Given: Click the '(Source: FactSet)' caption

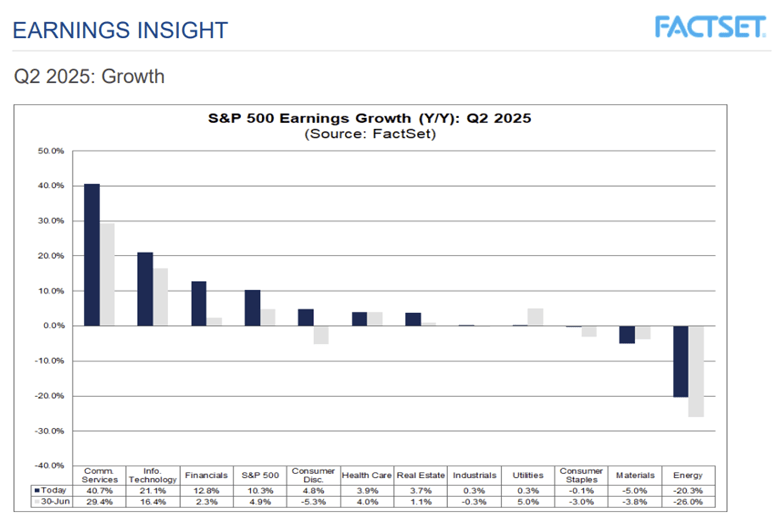Looking at the screenshot, I should click(370, 134).
